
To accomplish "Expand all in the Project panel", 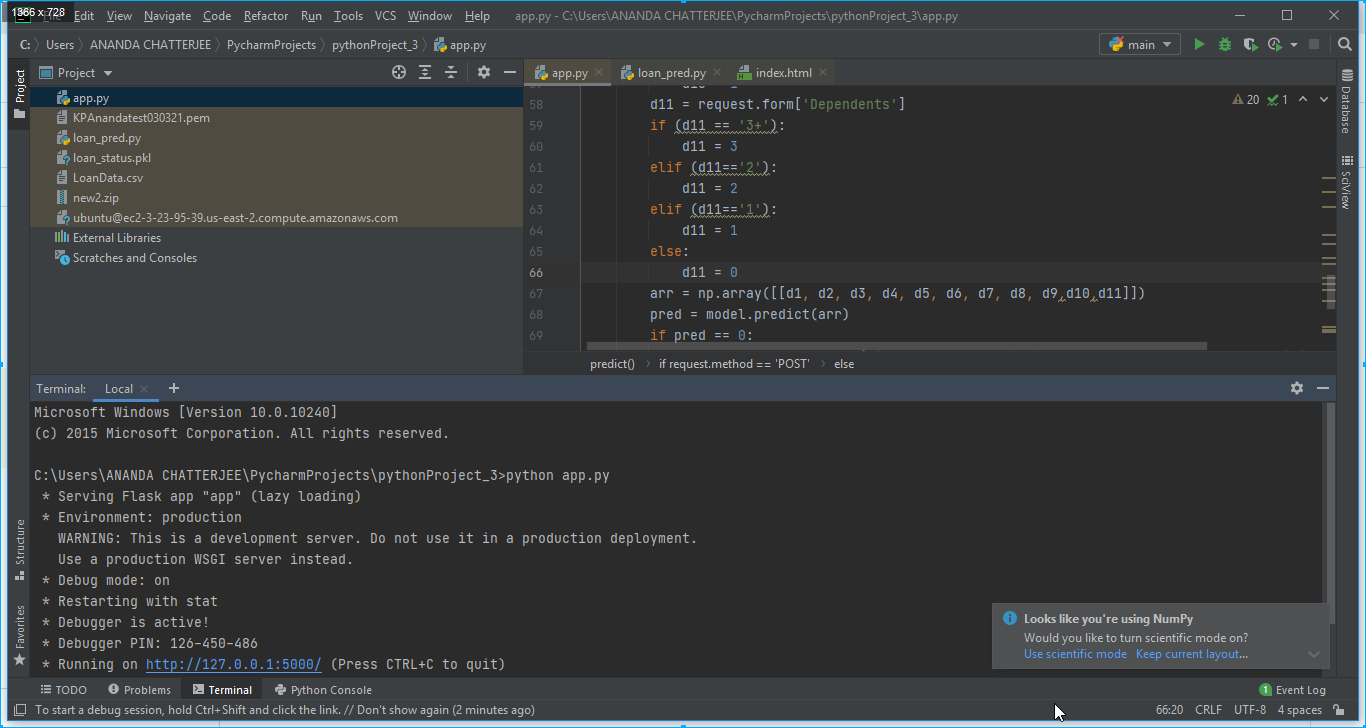I will tap(425, 72).
